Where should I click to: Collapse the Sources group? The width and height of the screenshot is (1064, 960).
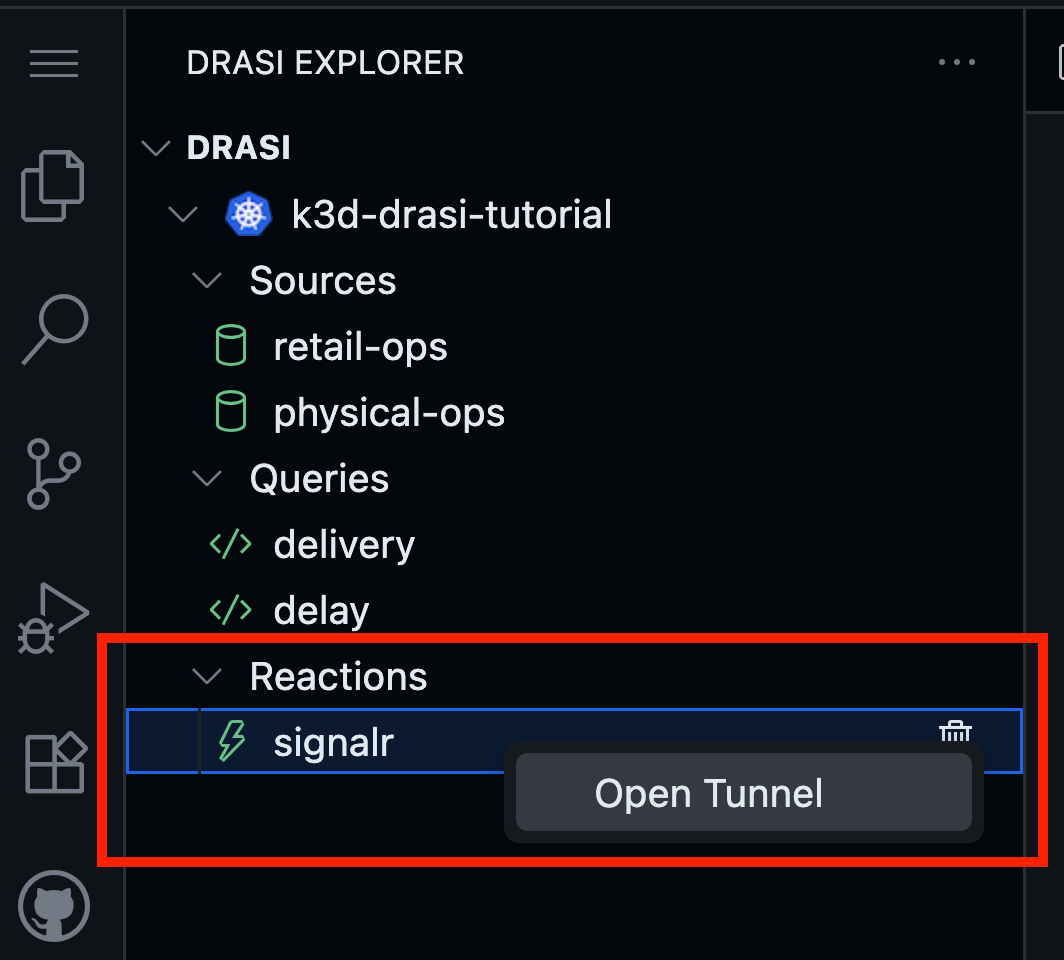pyautogui.click(x=207, y=281)
